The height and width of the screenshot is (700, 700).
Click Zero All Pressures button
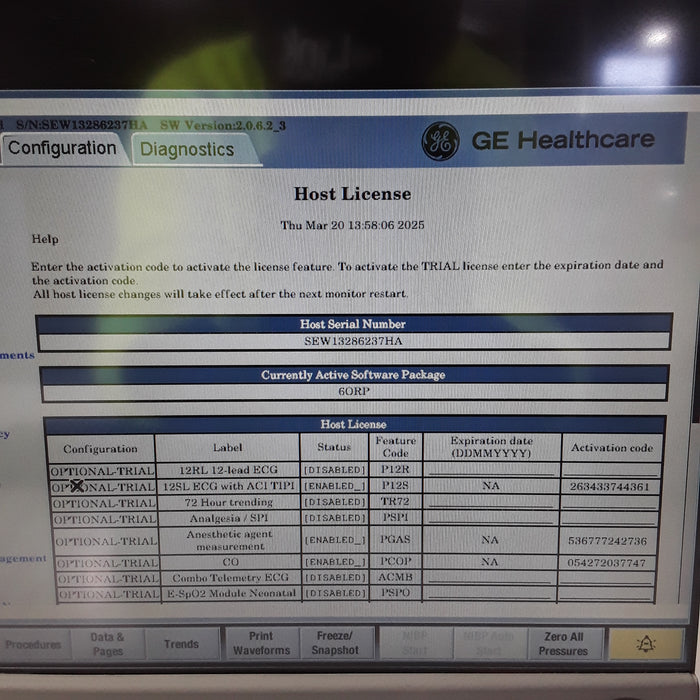click(x=564, y=644)
